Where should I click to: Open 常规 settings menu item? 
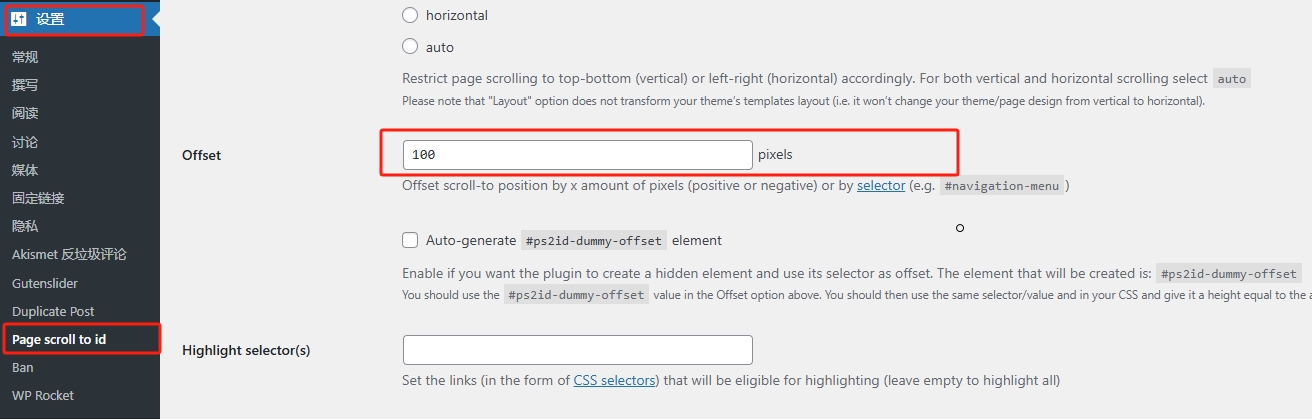25,57
